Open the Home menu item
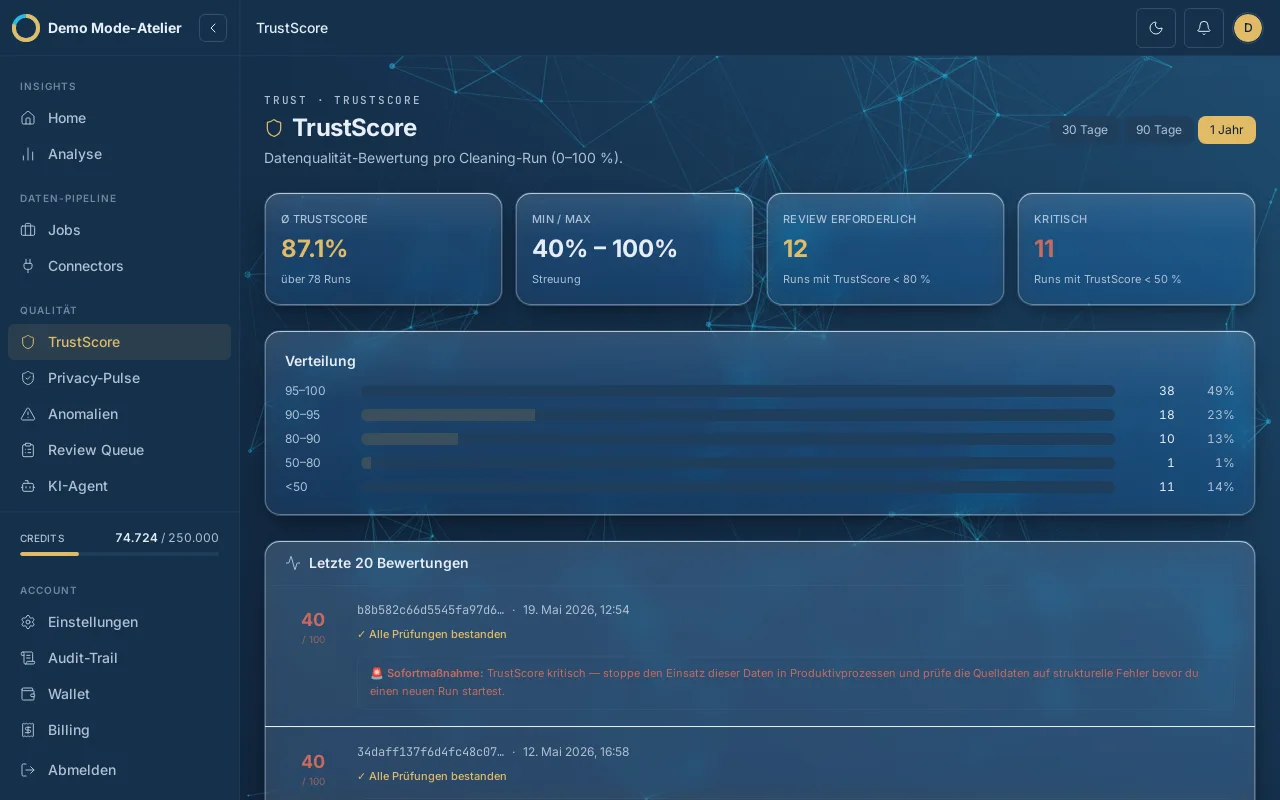The height and width of the screenshot is (800, 1280). pyautogui.click(x=119, y=118)
